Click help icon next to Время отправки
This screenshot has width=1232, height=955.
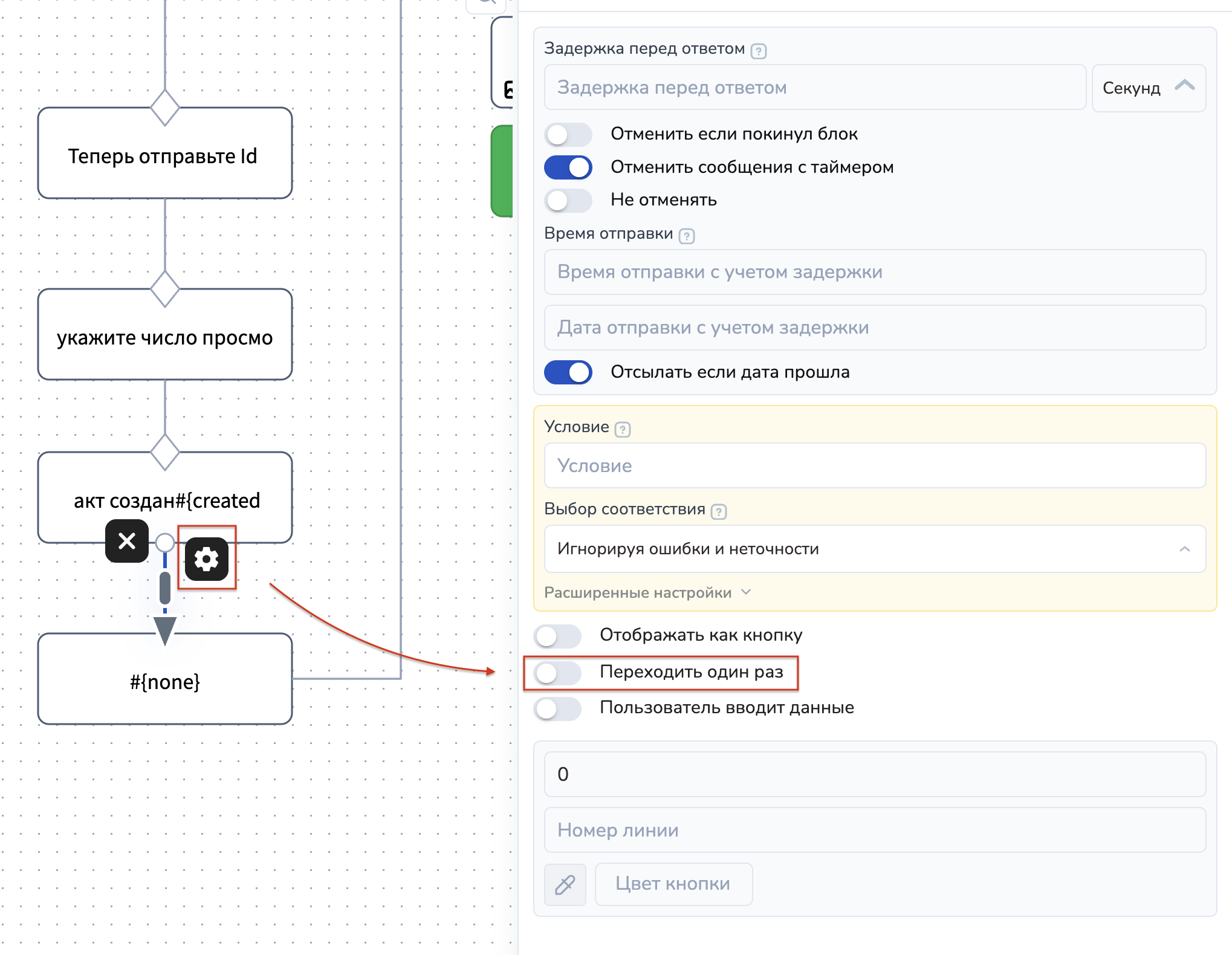[686, 236]
